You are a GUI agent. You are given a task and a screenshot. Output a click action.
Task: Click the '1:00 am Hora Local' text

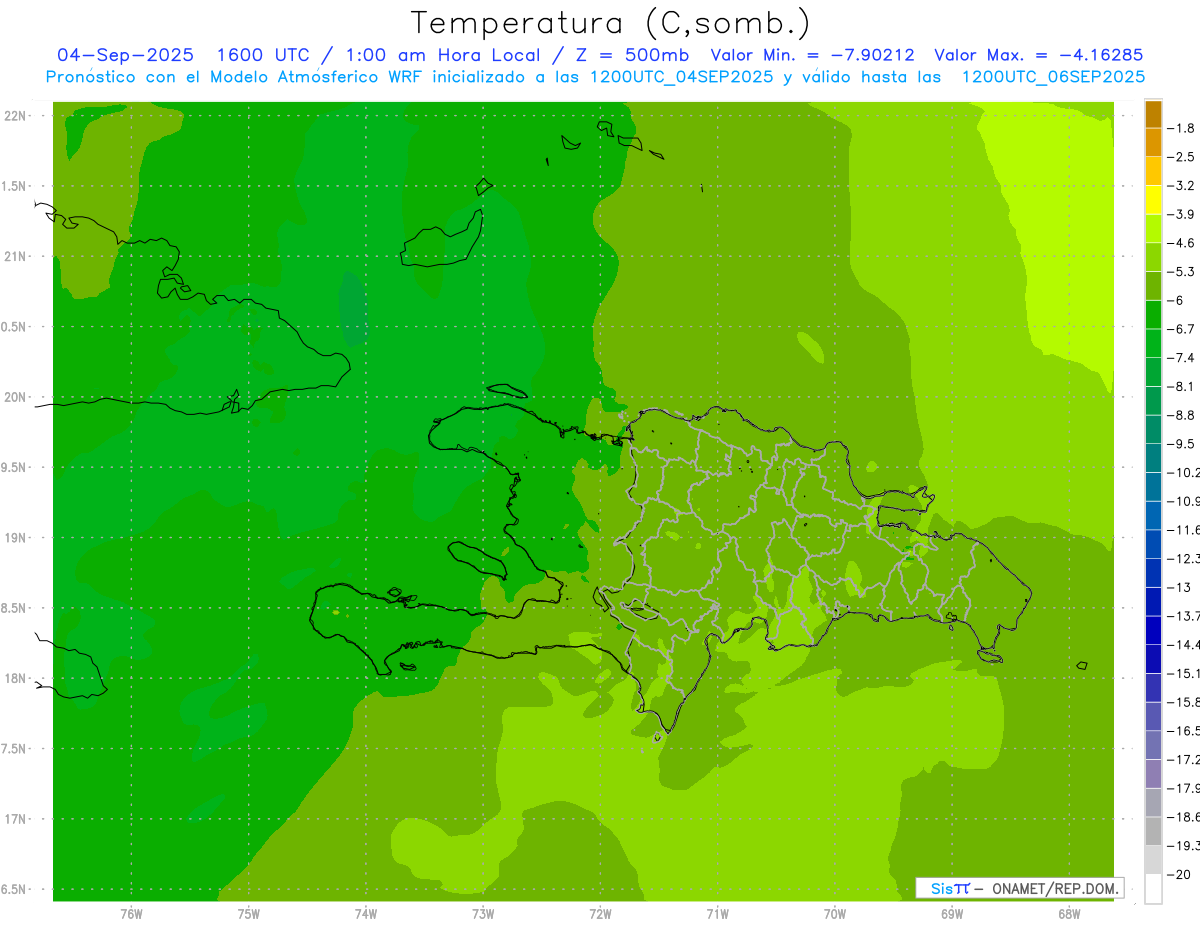[x=444, y=55]
